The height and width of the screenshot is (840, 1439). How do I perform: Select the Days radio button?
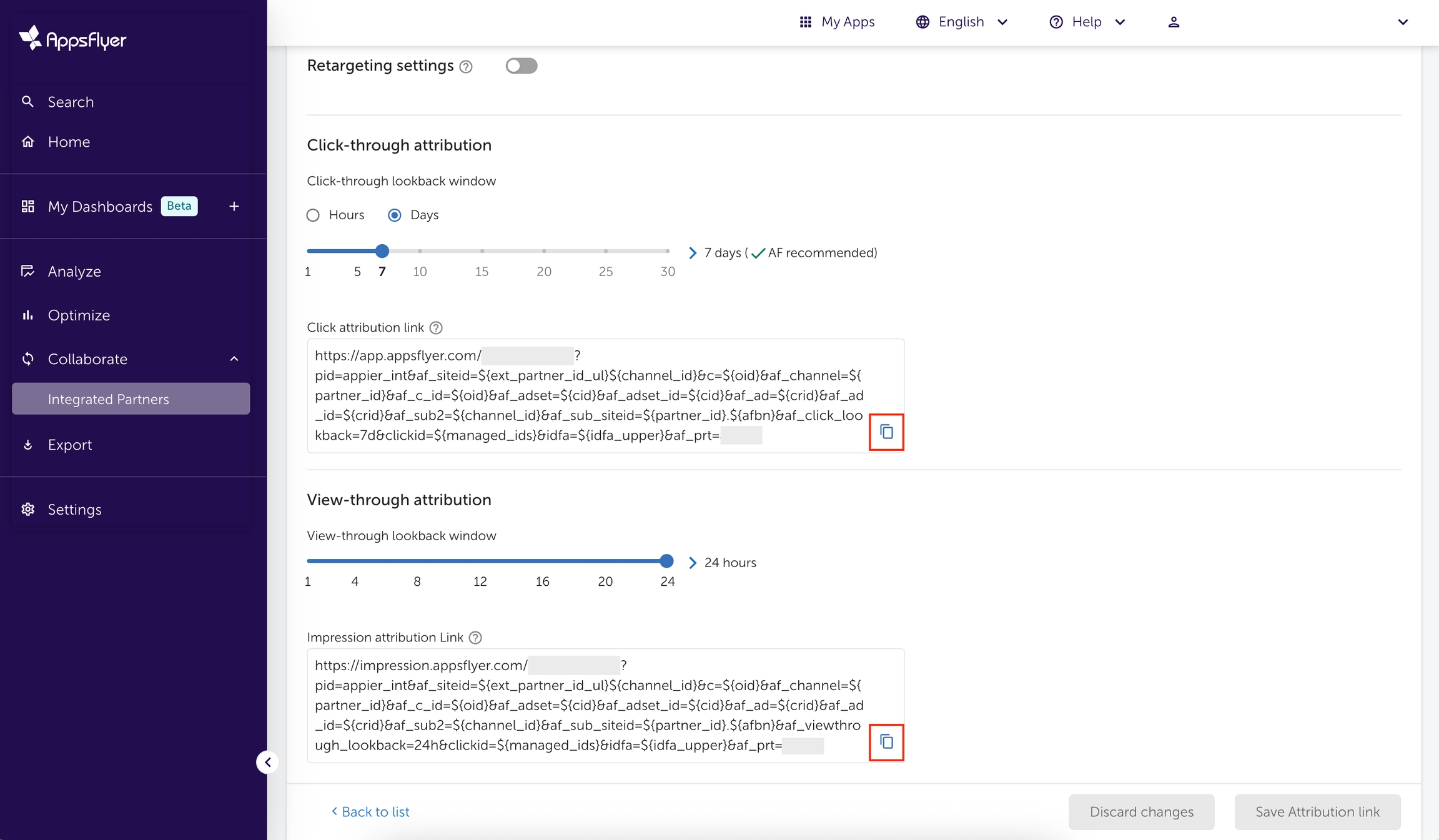(x=395, y=215)
